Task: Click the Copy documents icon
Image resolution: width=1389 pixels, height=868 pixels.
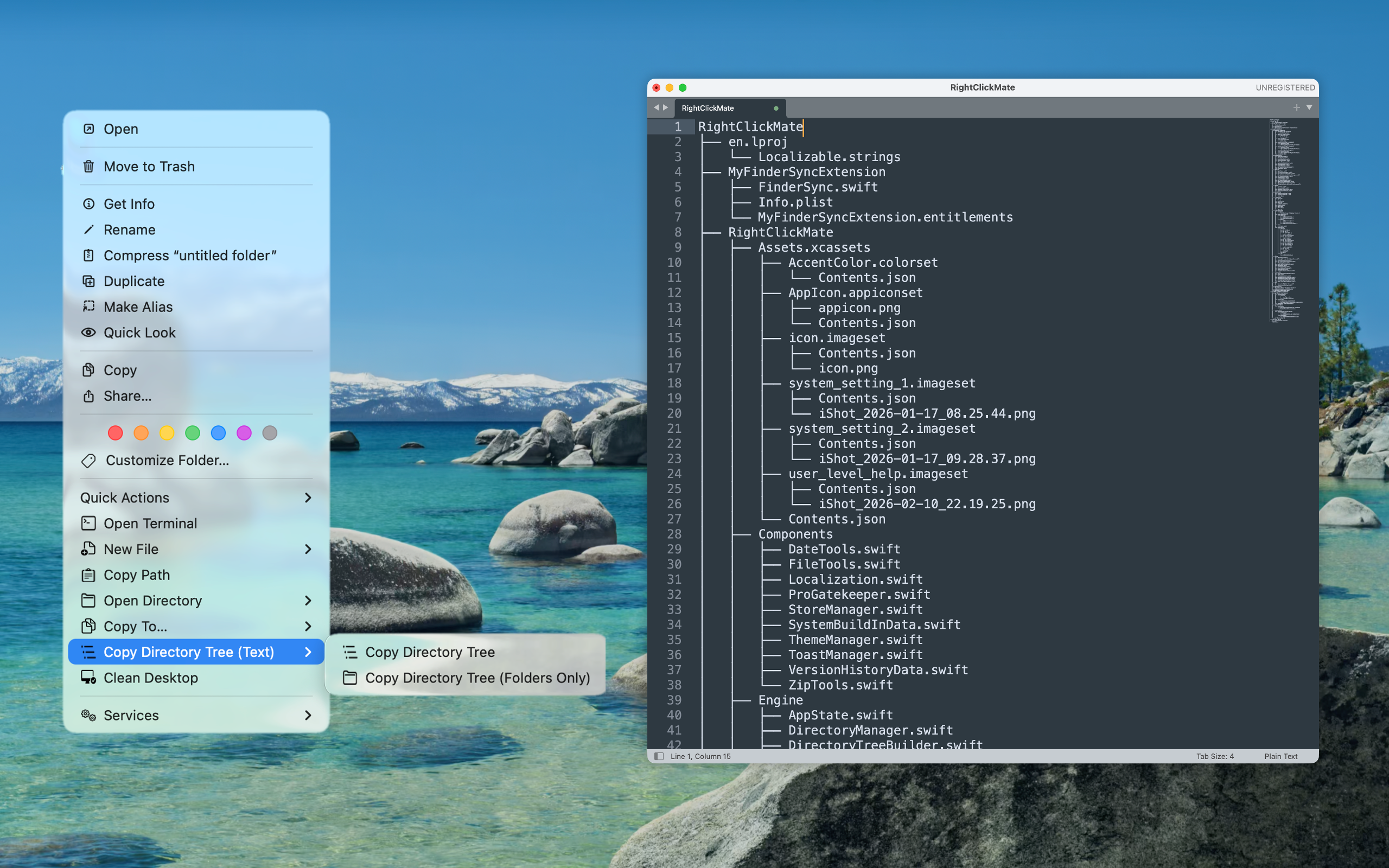Action: pos(88,369)
